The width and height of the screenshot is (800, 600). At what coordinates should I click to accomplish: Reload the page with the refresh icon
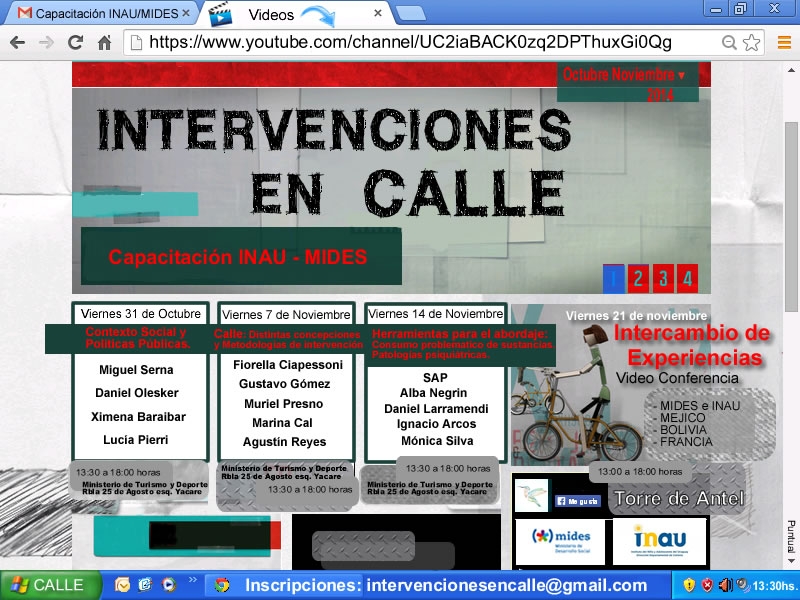coord(75,42)
